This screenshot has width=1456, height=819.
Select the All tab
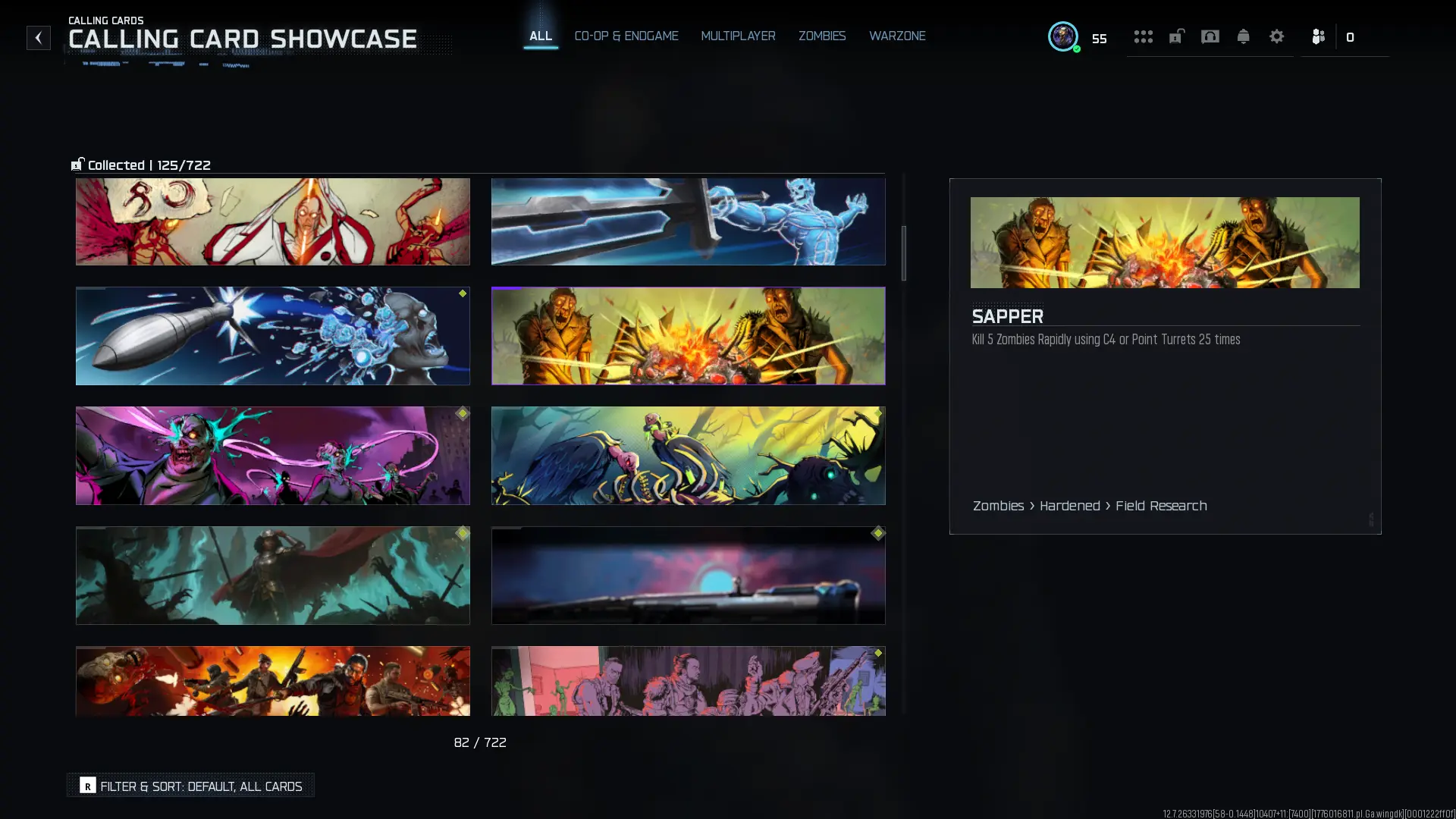pos(541,36)
